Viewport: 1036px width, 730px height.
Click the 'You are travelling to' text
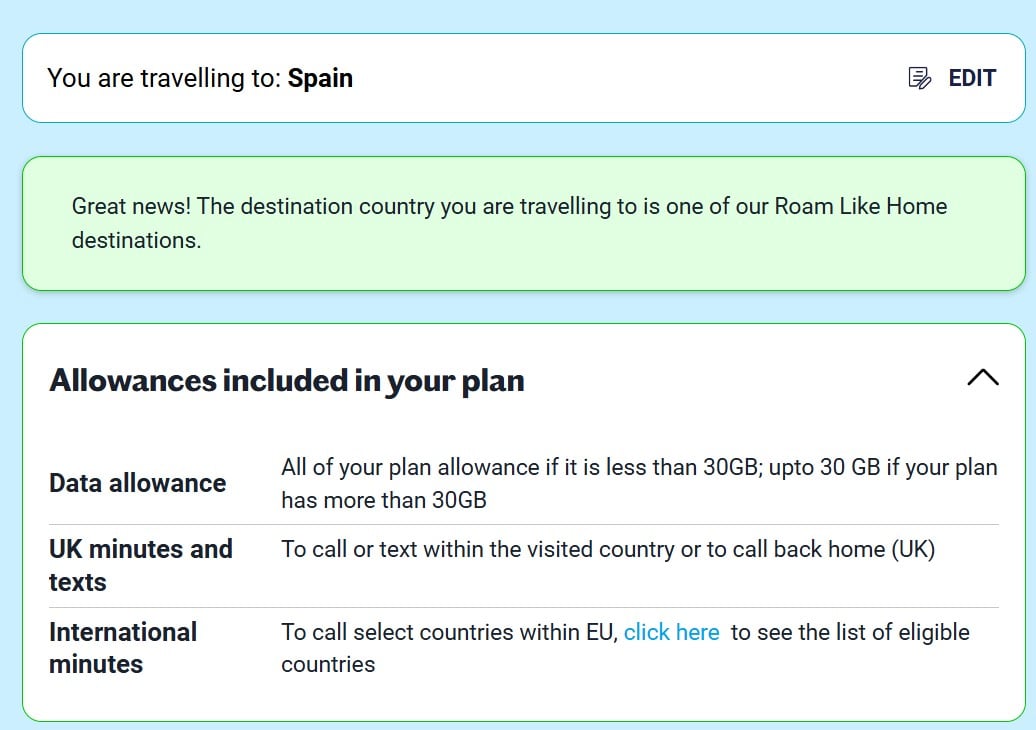click(x=165, y=78)
